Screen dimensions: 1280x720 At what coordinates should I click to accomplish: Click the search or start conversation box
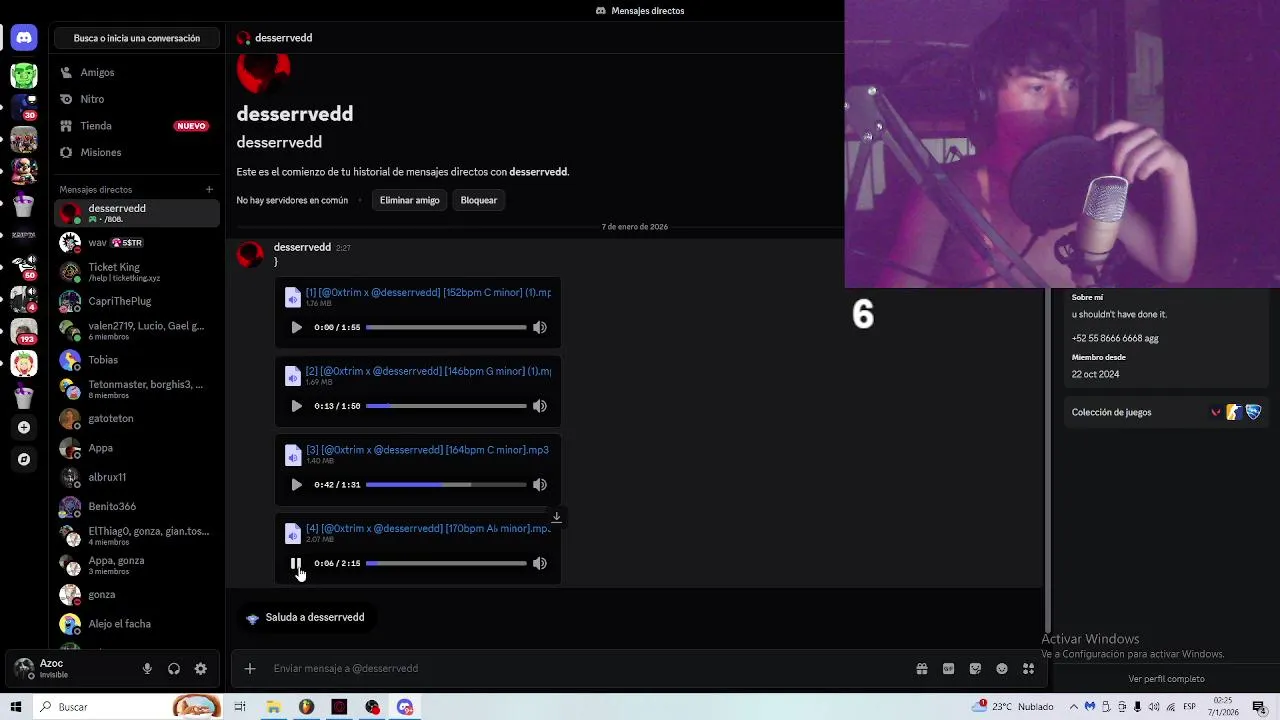pyautogui.click(x=137, y=38)
